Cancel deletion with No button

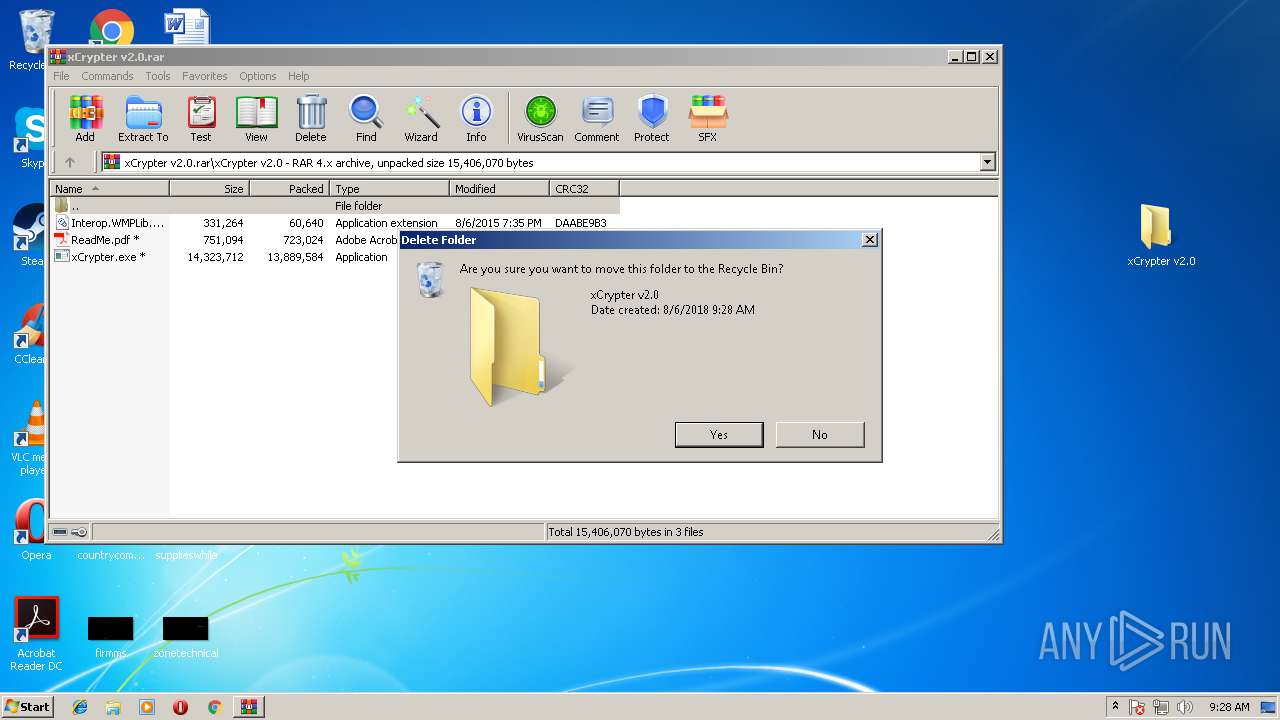click(x=820, y=434)
